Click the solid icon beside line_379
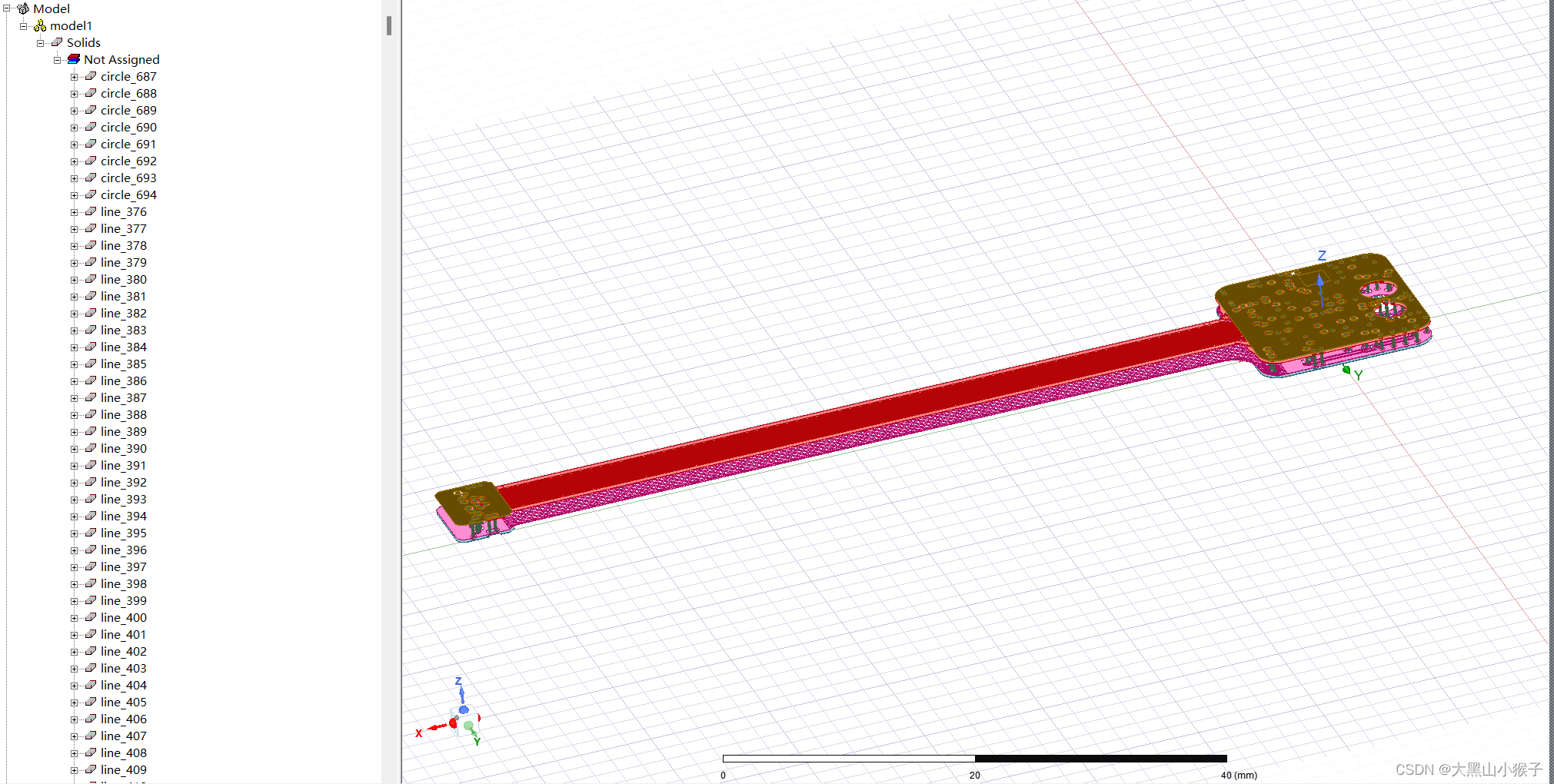1554x784 pixels. (x=91, y=262)
